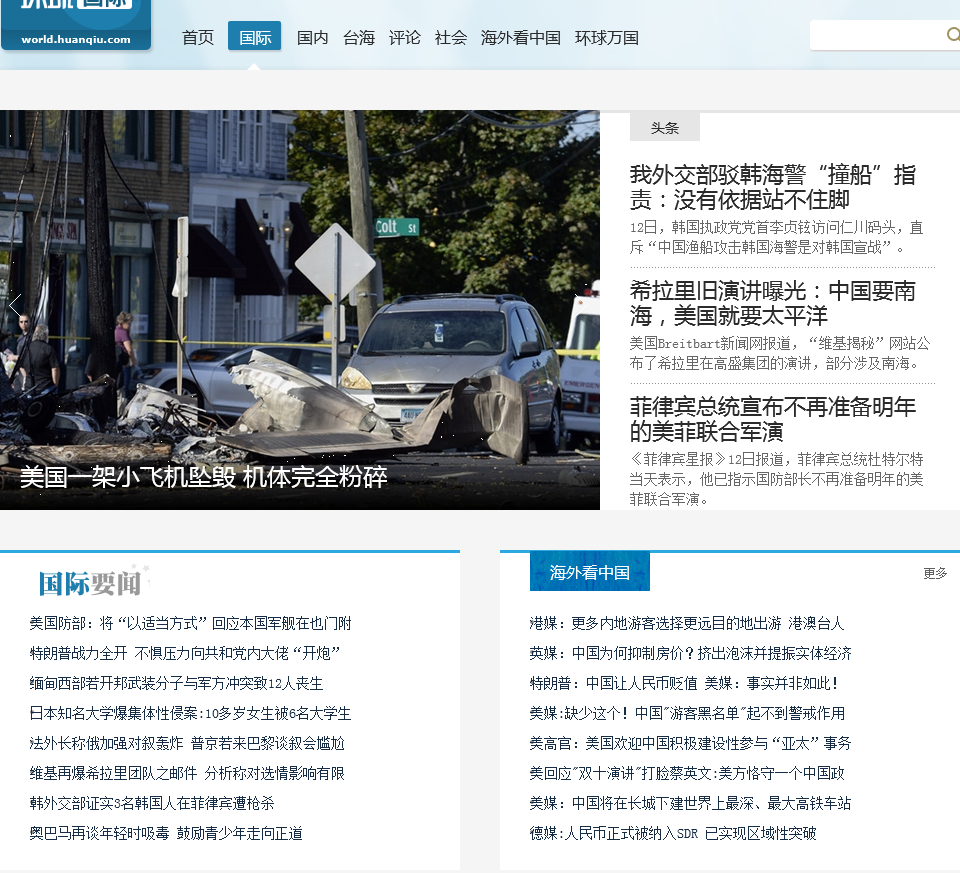This screenshot has height=873, width=960.
Task: Open article 德媒:人民币正式被纳入SDR
Action: click(x=673, y=833)
